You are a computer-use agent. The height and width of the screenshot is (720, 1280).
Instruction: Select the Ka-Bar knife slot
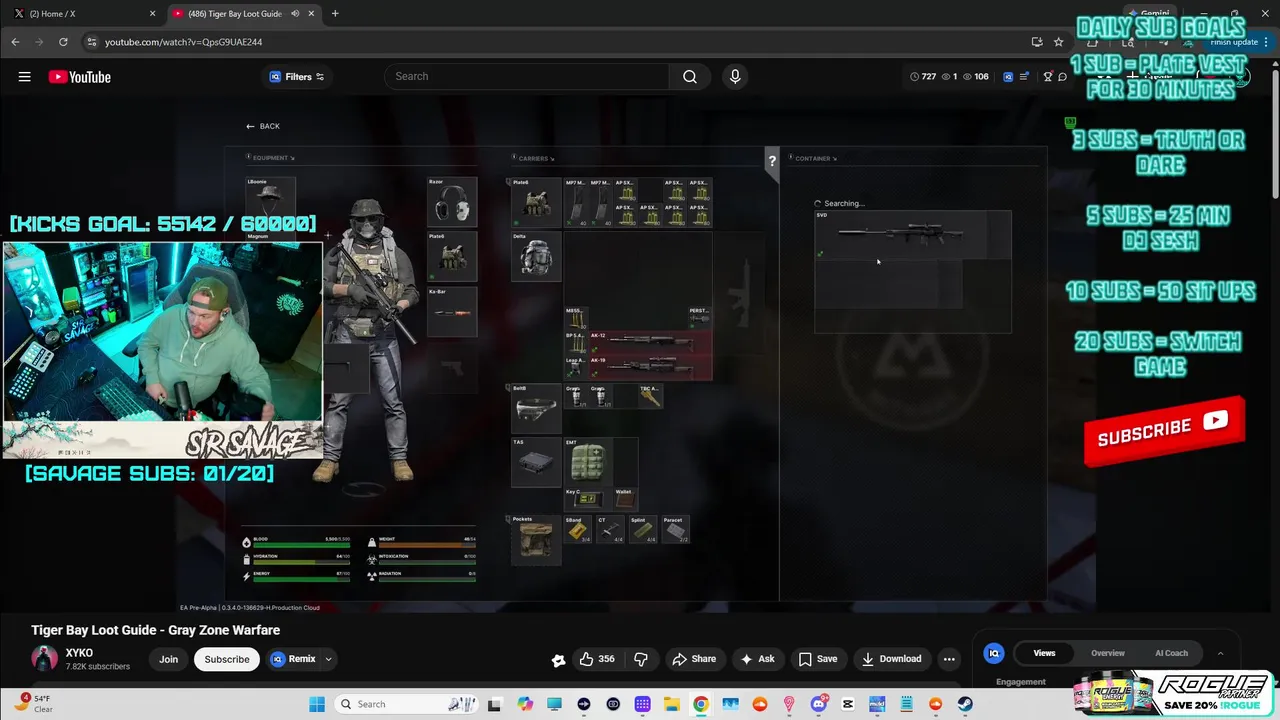(453, 312)
